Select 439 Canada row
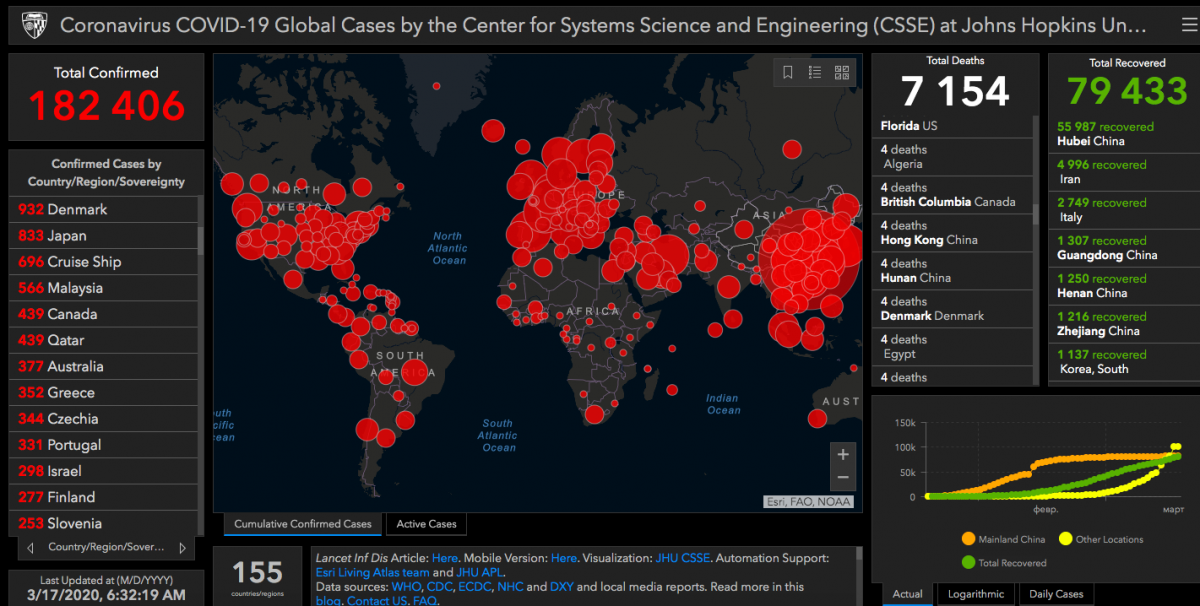The image size is (1200, 606). click(105, 313)
